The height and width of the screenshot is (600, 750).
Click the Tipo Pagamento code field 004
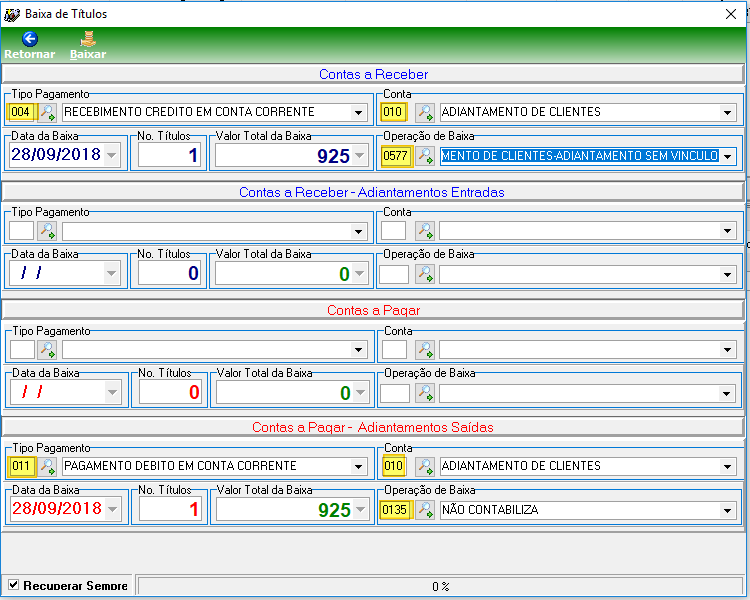click(21, 112)
